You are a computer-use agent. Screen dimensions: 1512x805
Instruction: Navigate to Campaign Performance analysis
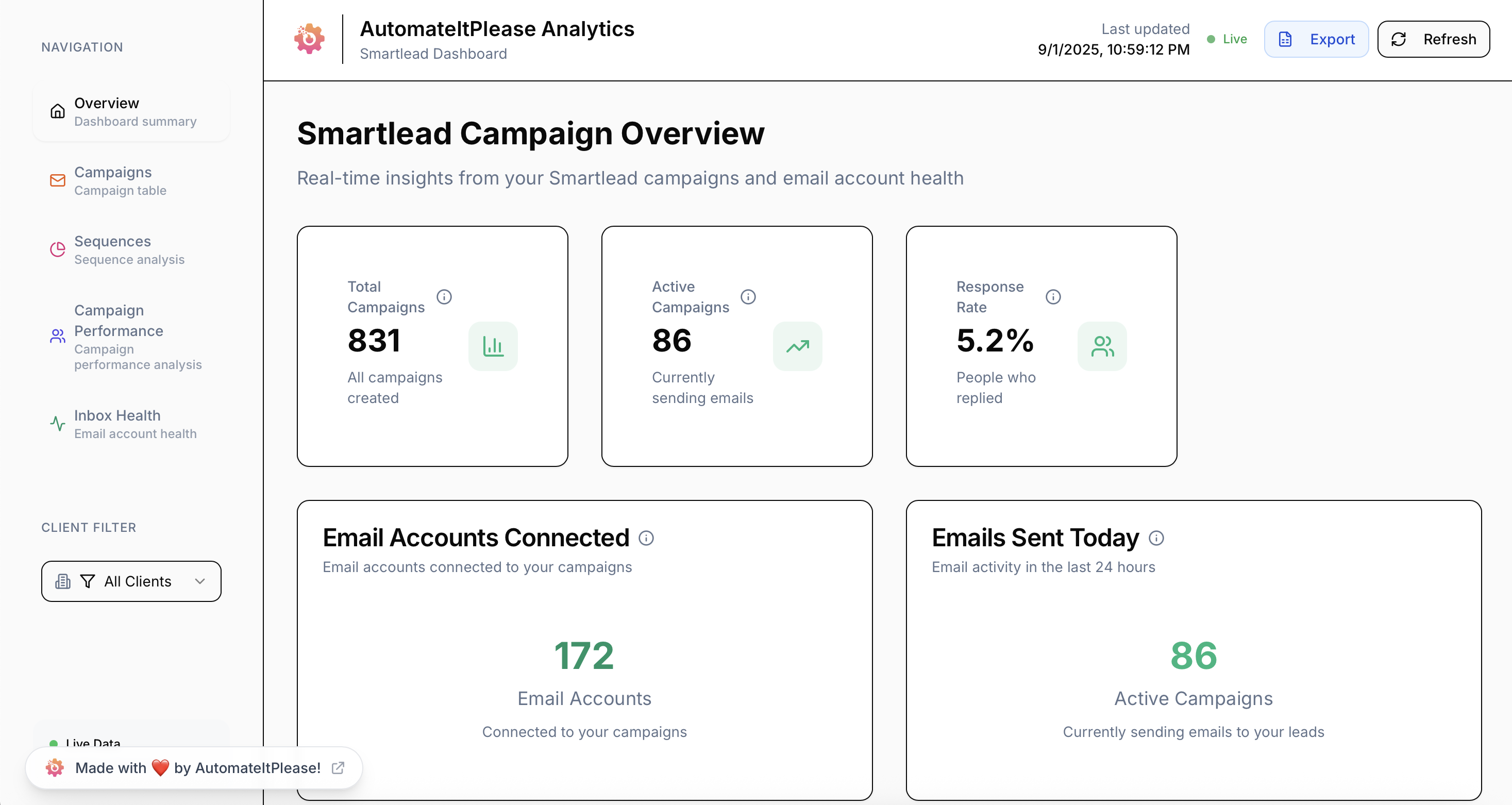[131, 337]
